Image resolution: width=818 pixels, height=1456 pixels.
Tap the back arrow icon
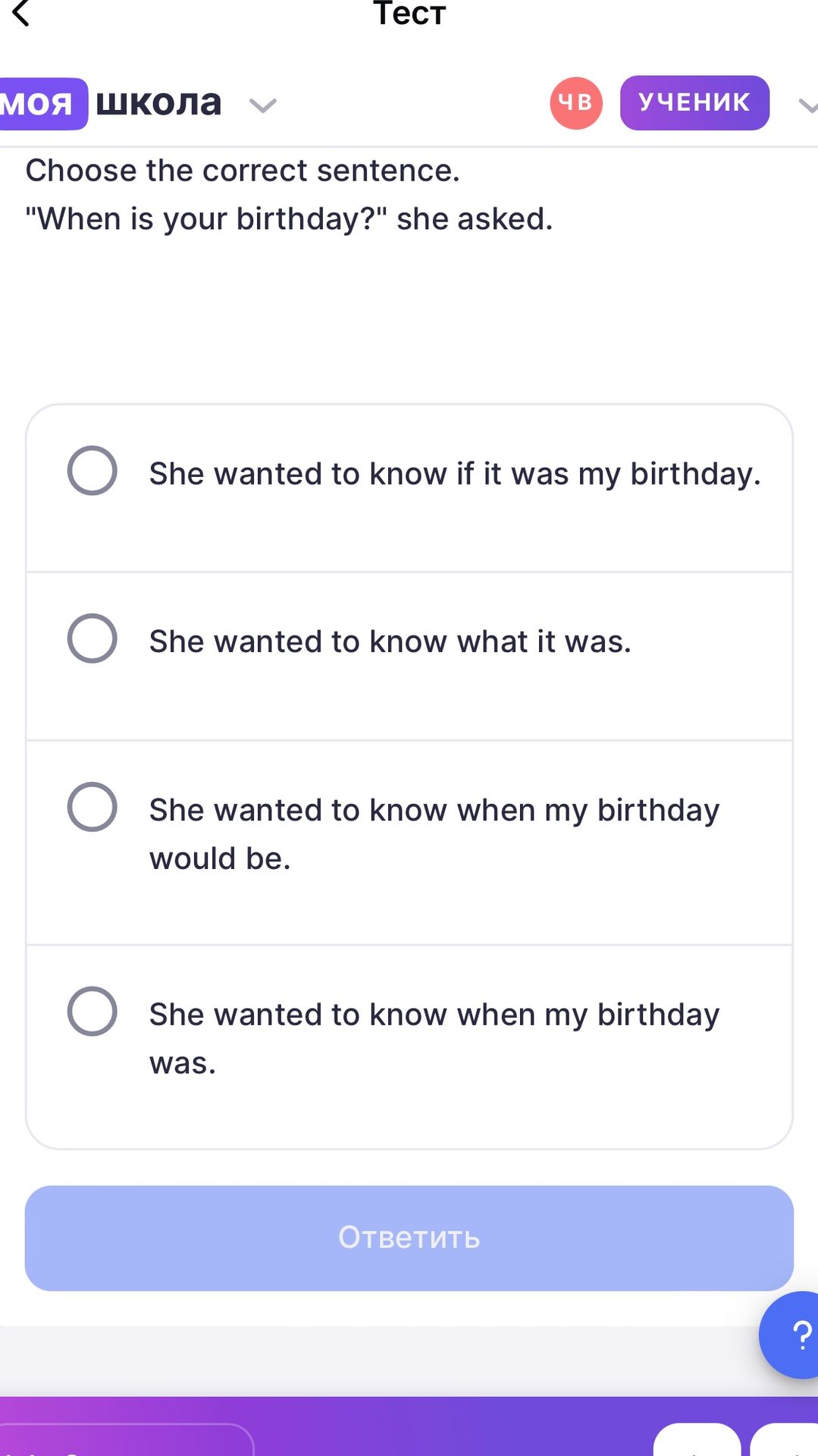click(x=21, y=13)
